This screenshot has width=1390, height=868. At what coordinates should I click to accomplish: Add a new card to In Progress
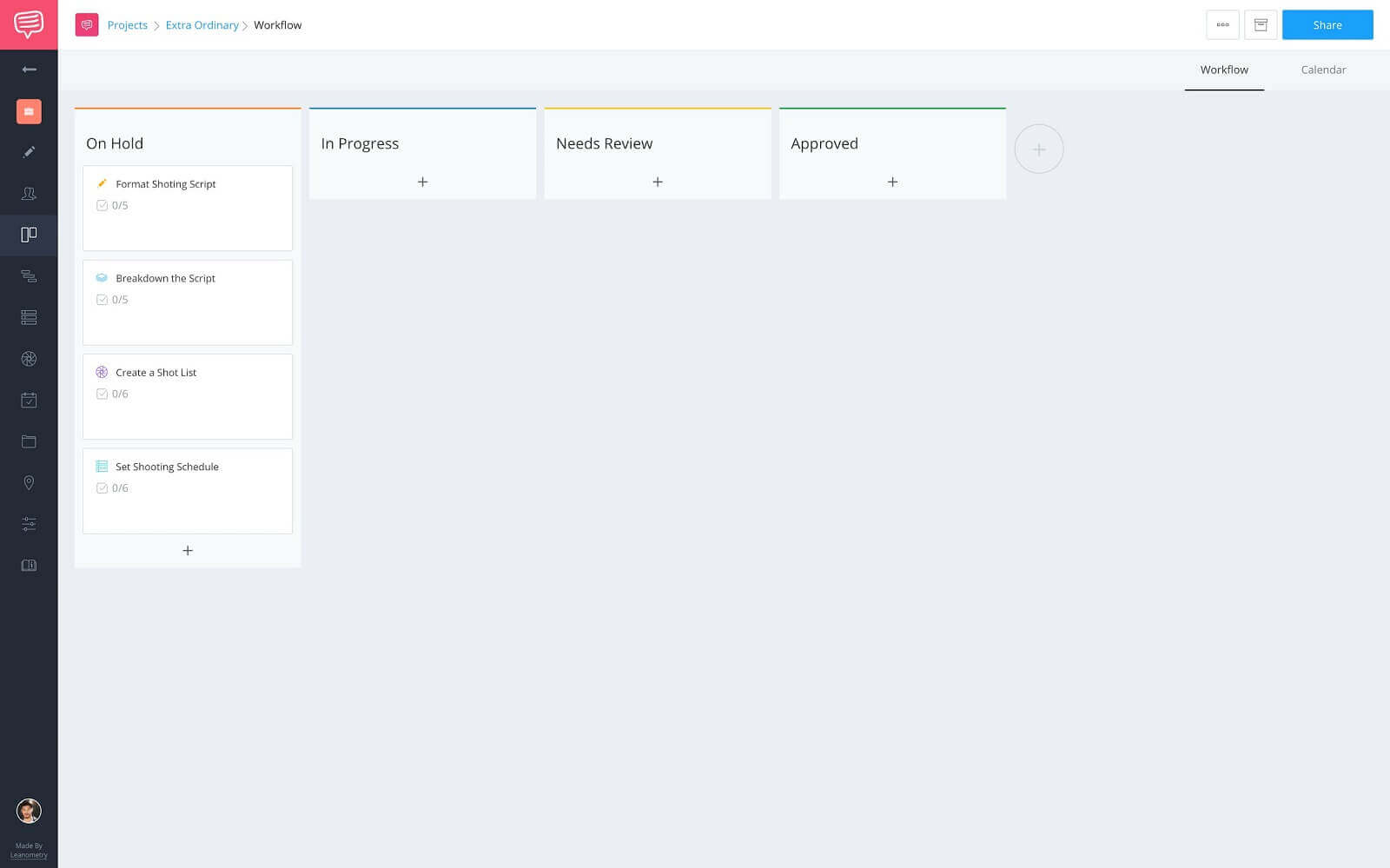[422, 182]
